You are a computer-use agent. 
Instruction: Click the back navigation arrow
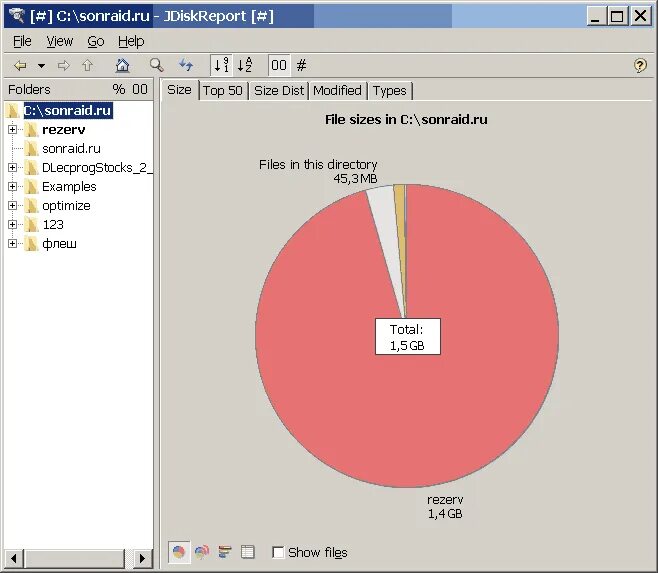[20, 65]
